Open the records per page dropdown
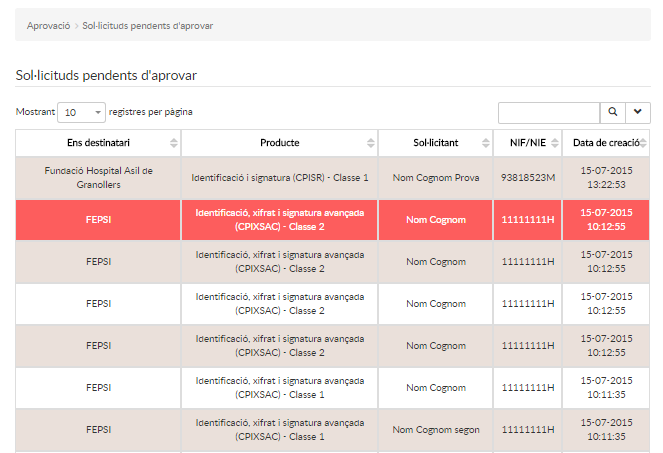The height and width of the screenshot is (453, 663). pos(82,112)
